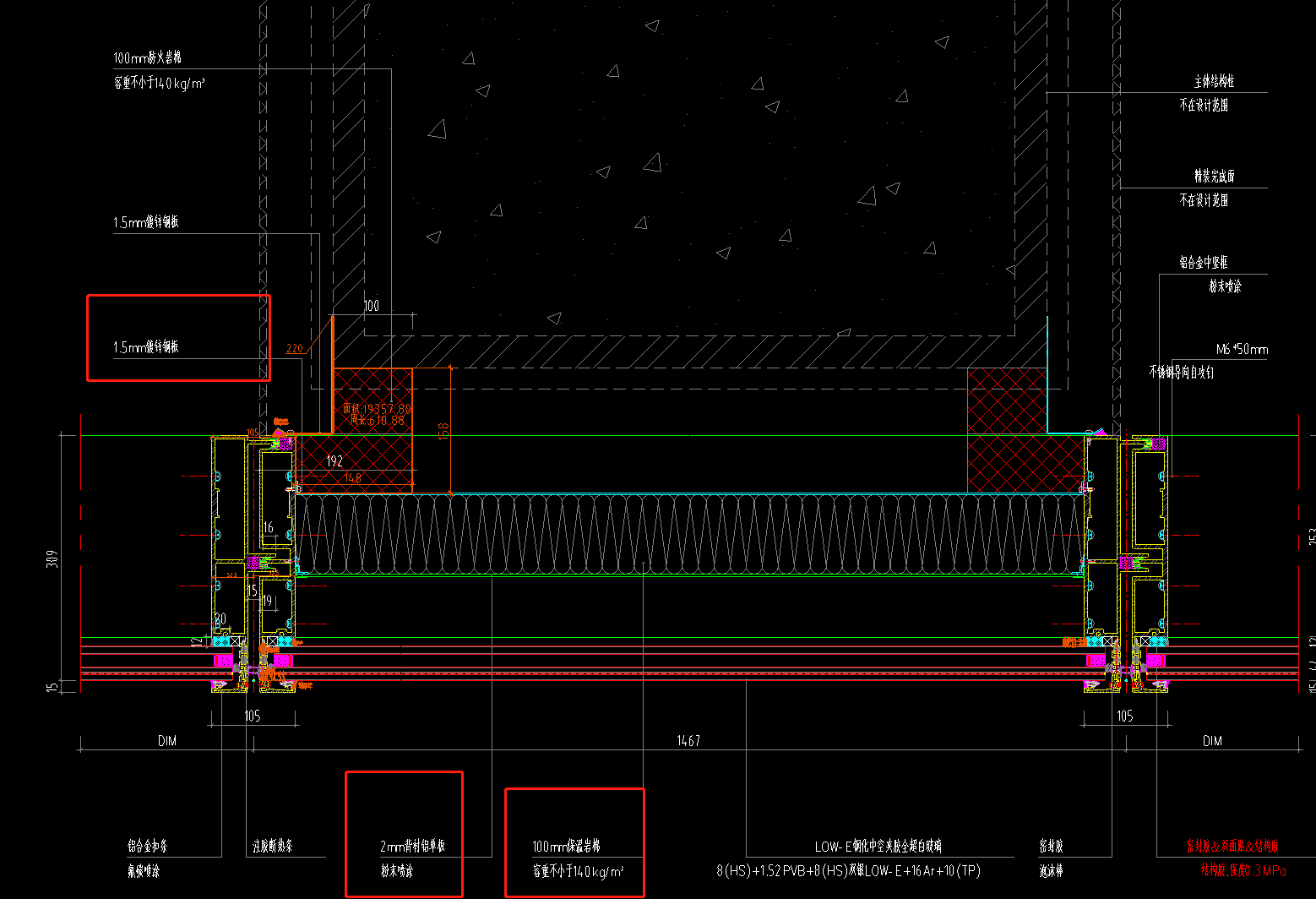
Task: Click 不在设计范围 note beneath 精装完成面
Action: click(1204, 200)
